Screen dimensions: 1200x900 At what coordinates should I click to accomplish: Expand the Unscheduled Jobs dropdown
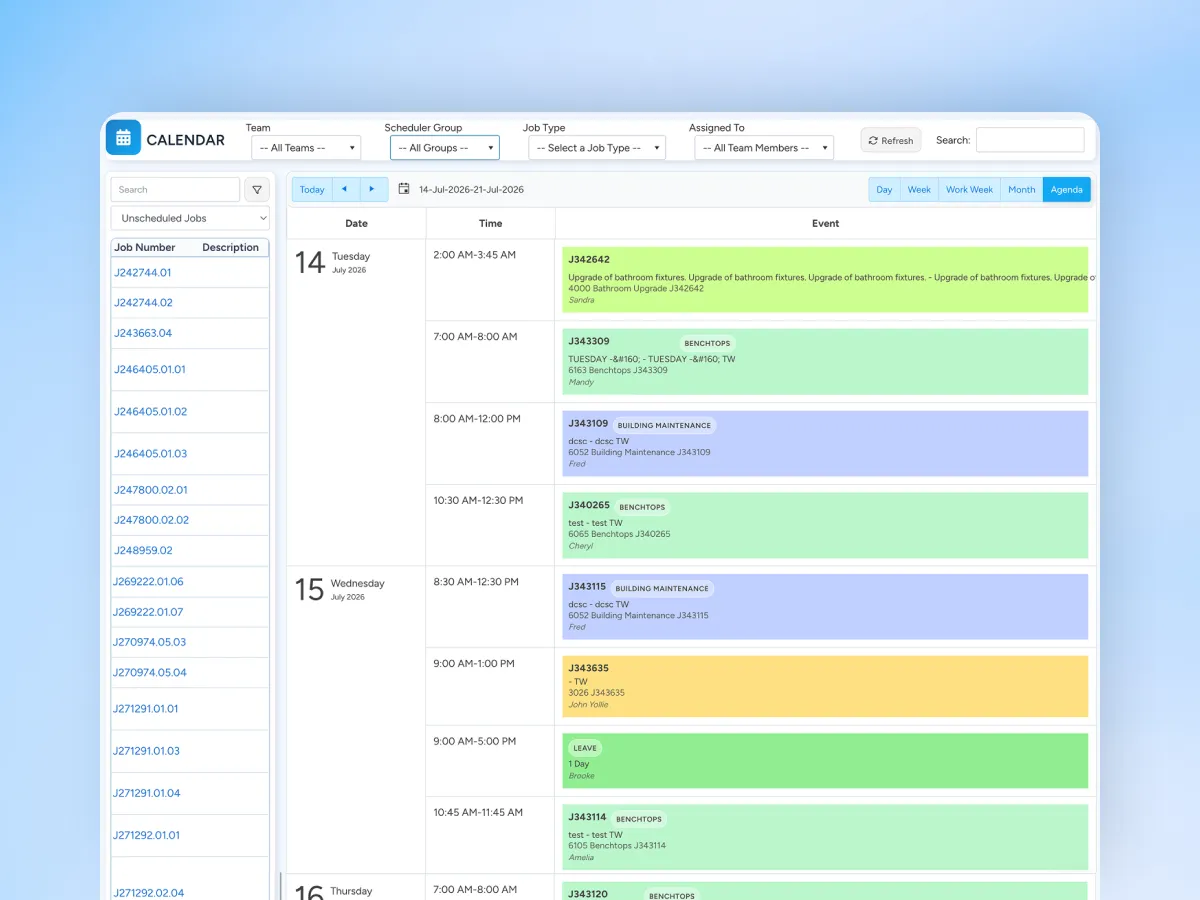click(x=190, y=218)
